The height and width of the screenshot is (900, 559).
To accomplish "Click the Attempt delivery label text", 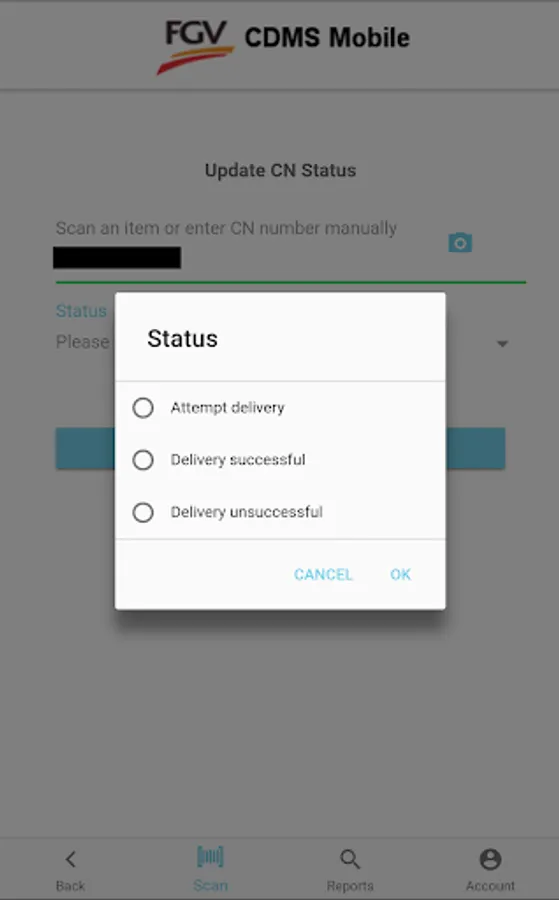I will point(227,408).
